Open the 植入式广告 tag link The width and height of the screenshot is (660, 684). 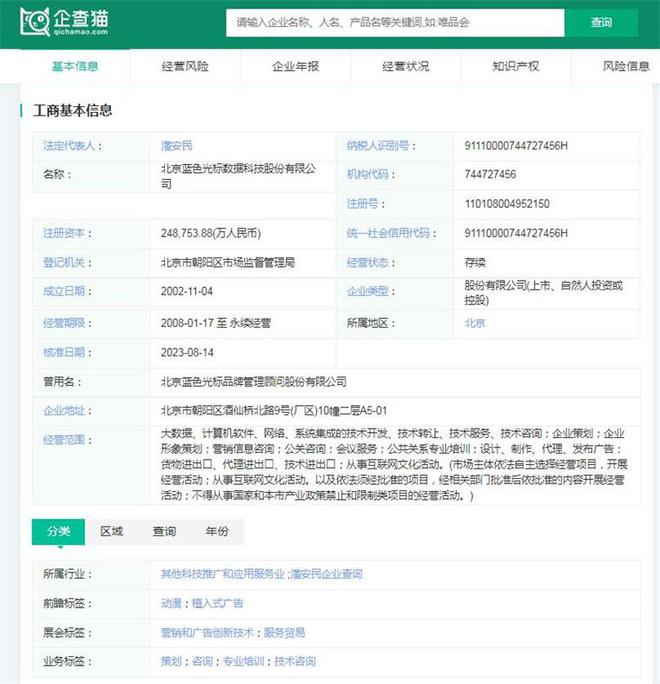pyautogui.click(x=217, y=603)
